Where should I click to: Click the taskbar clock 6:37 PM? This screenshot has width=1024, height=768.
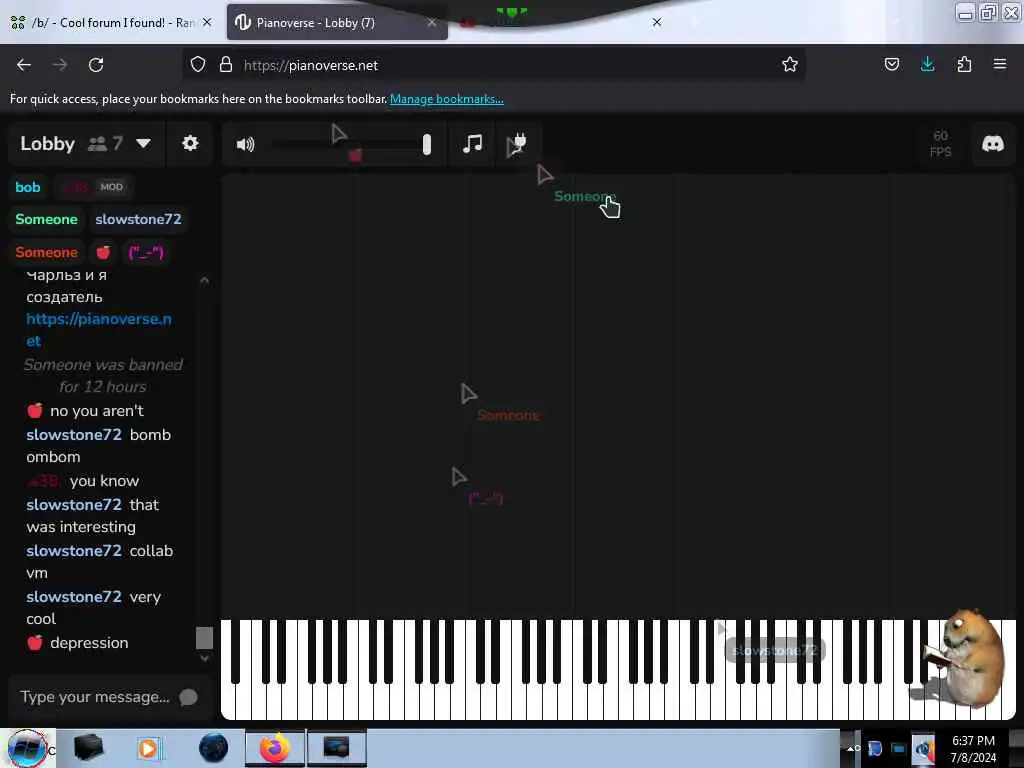[973, 741]
